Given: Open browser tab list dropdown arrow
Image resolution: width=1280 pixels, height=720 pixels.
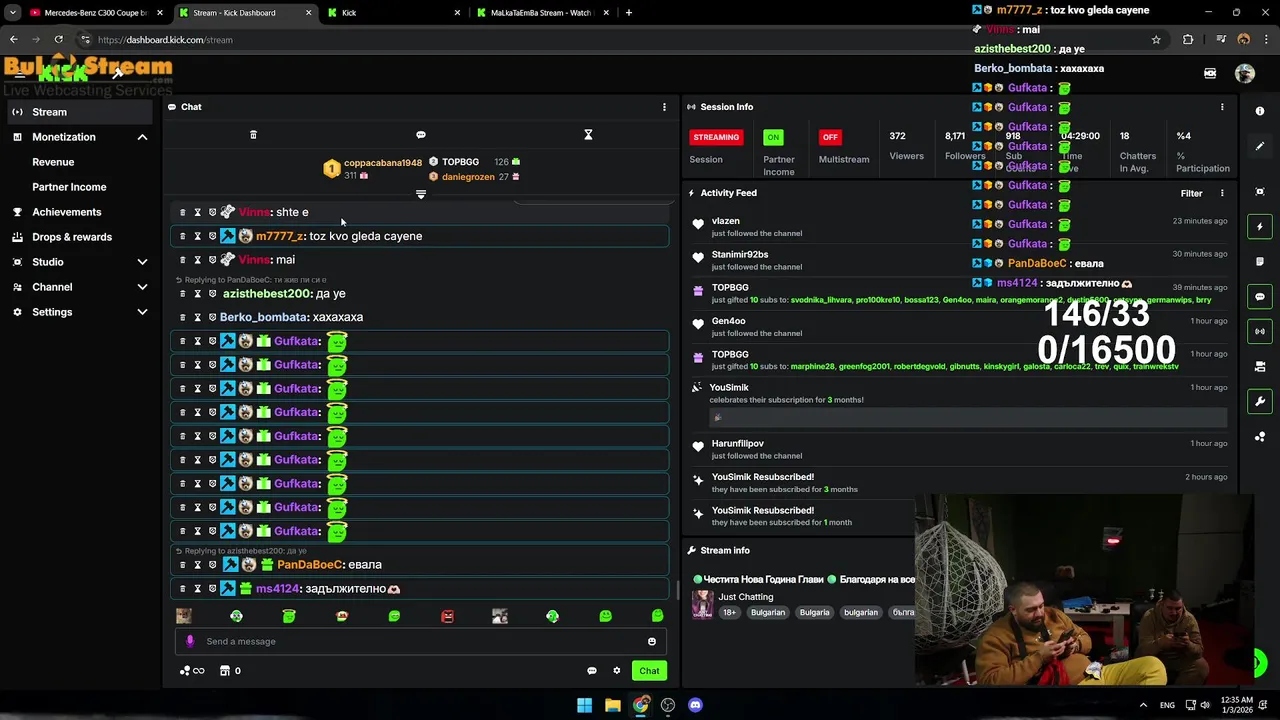Looking at the screenshot, I should coord(13,13).
